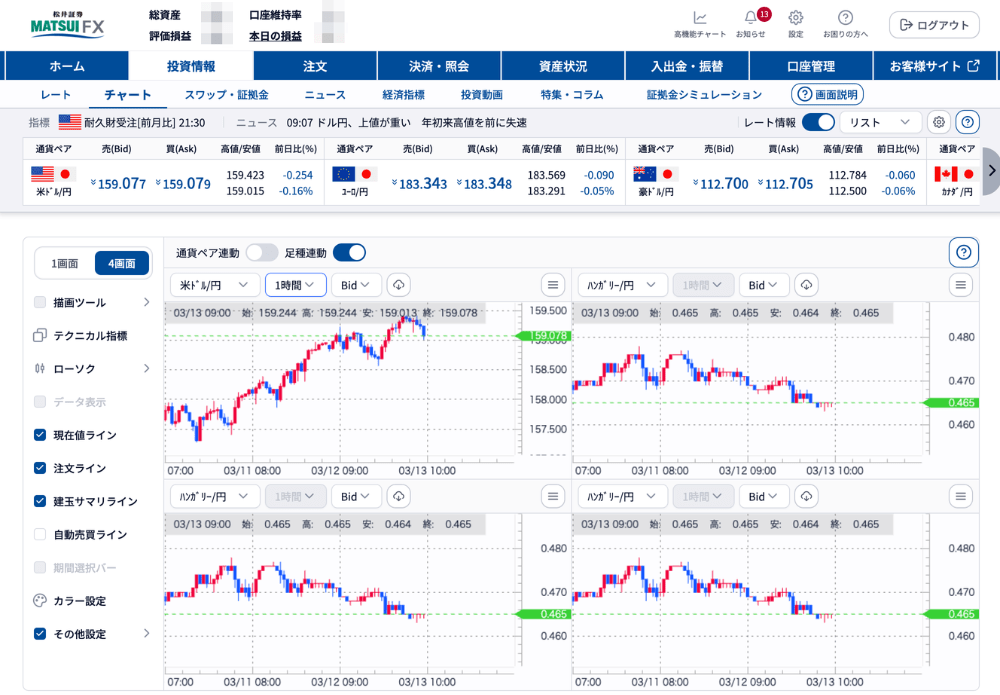
Task: Uncheck the 現在値ライン checkbox
Action: pos(40,435)
